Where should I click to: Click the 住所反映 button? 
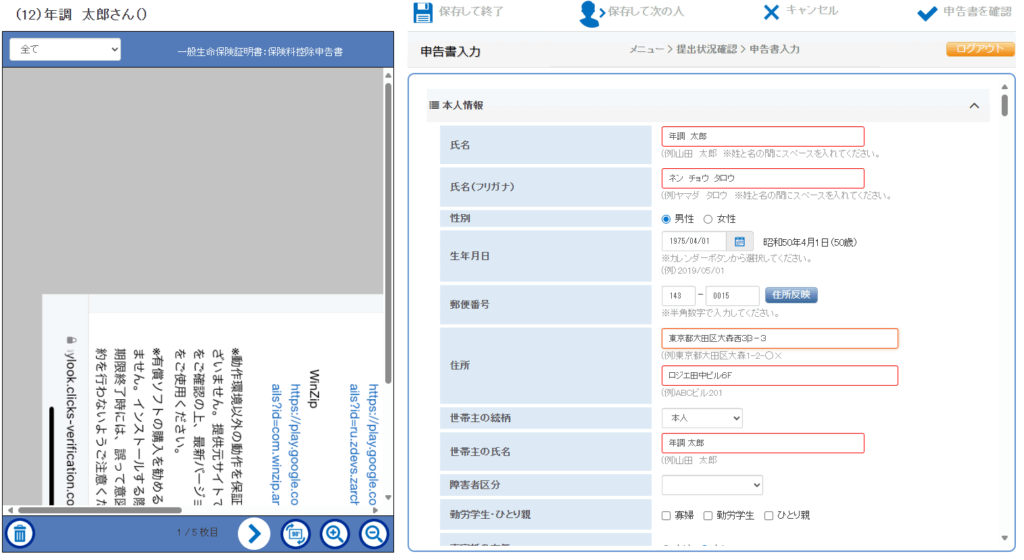point(791,294)
